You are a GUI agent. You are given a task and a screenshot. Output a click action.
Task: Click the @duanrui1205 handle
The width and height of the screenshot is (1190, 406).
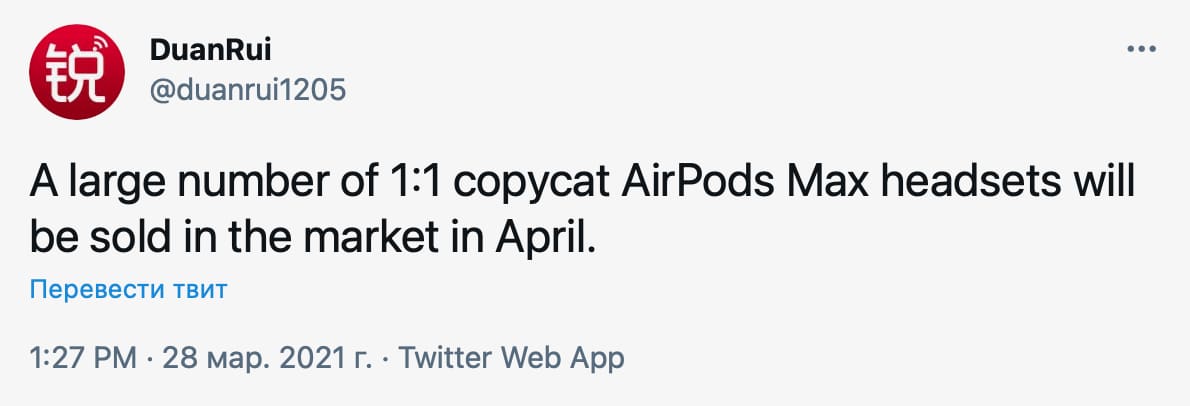(x=247, y=90)
